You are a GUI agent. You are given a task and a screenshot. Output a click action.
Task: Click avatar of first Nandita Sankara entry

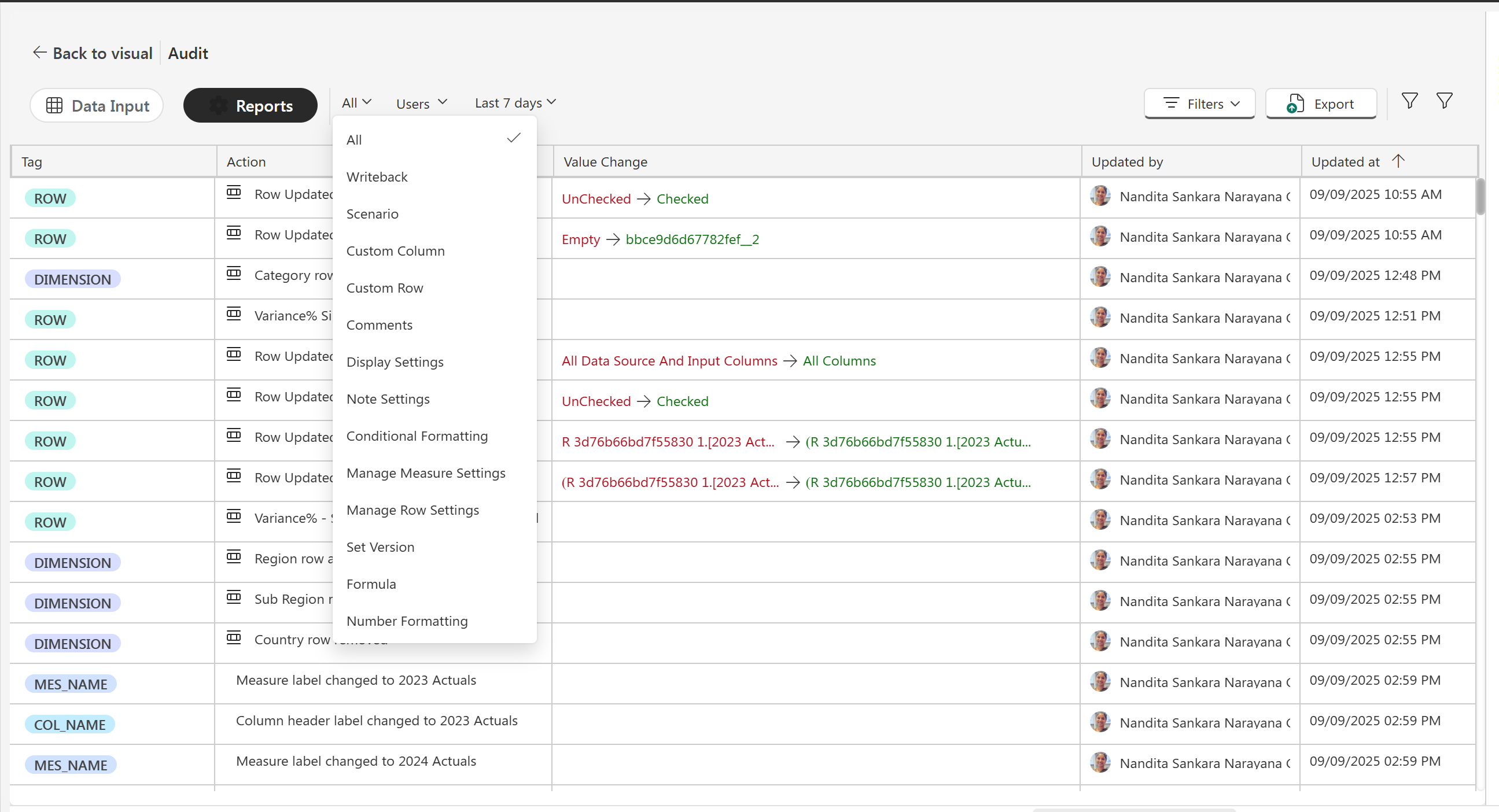click(x=1100, y=196)
